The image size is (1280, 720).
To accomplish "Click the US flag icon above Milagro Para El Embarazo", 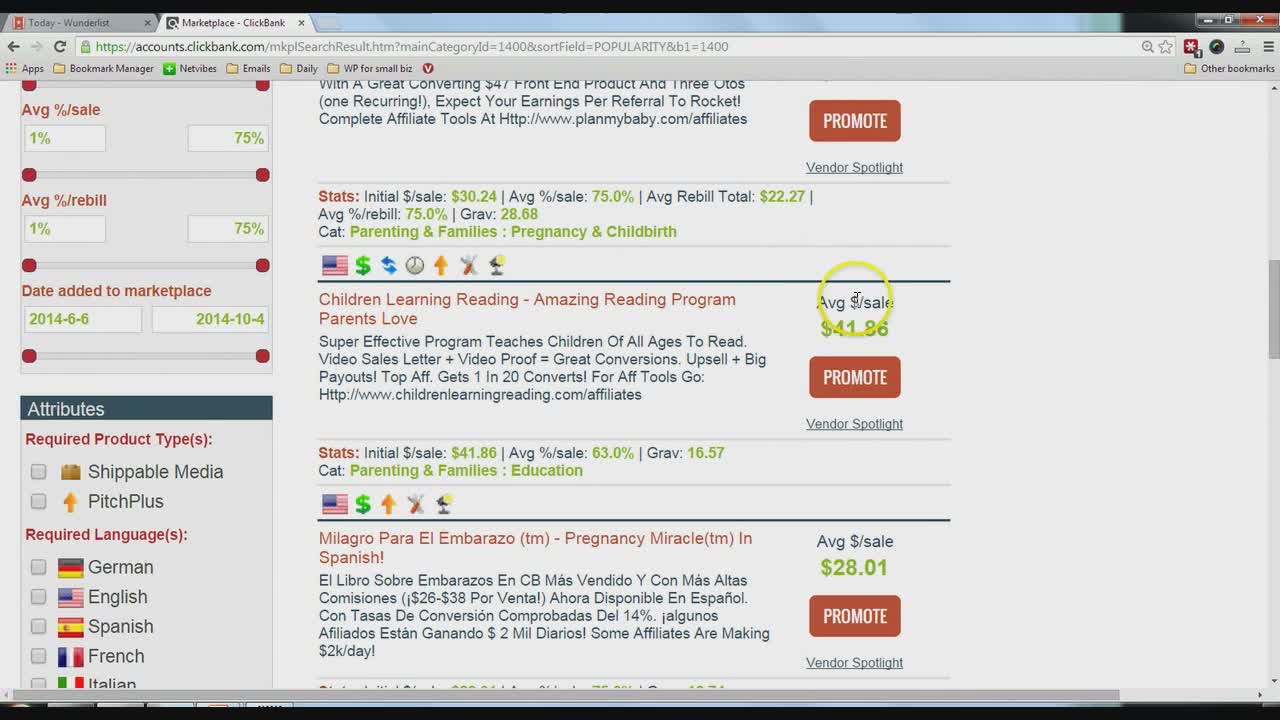I will point(335,504).
